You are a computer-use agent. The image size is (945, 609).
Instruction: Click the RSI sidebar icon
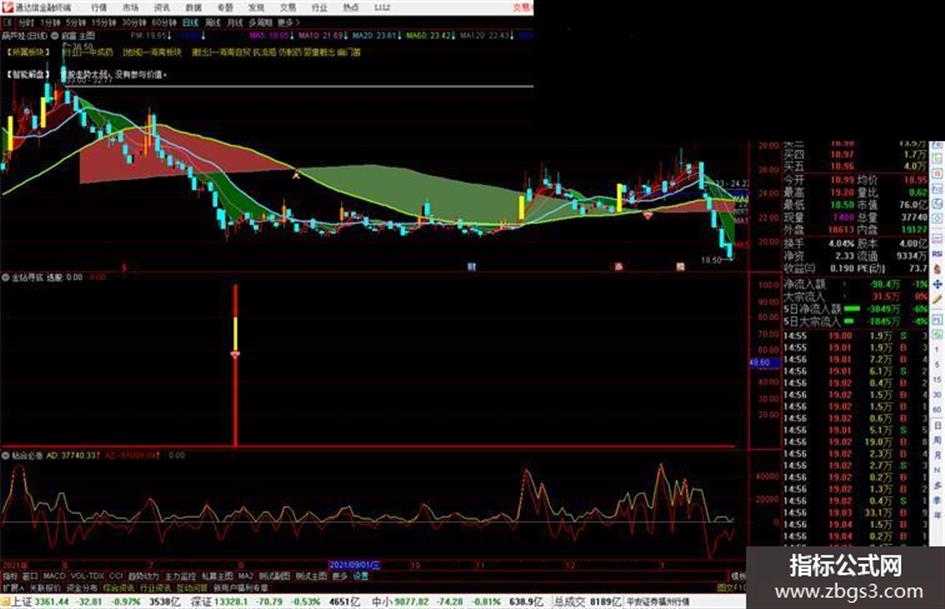tap(937, 254)
